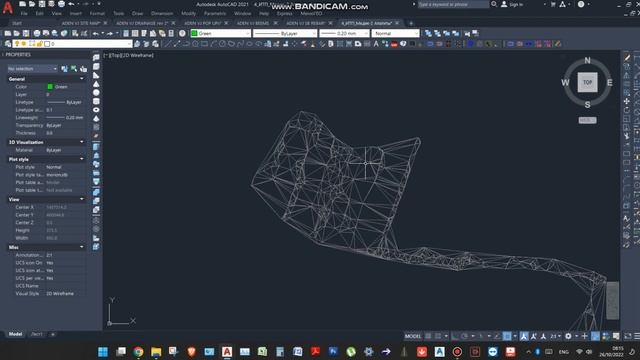This screenshot has width=640, height=360.
Task: Add a new drawing tab with plus
Action: coord(411,23)
